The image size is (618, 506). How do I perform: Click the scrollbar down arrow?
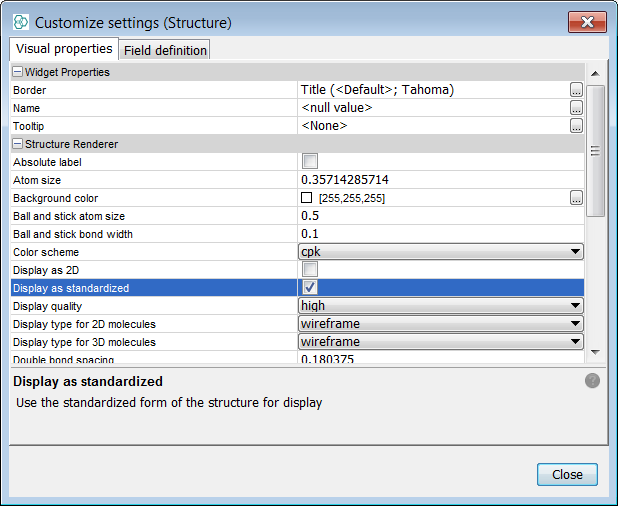click(595, 352)
